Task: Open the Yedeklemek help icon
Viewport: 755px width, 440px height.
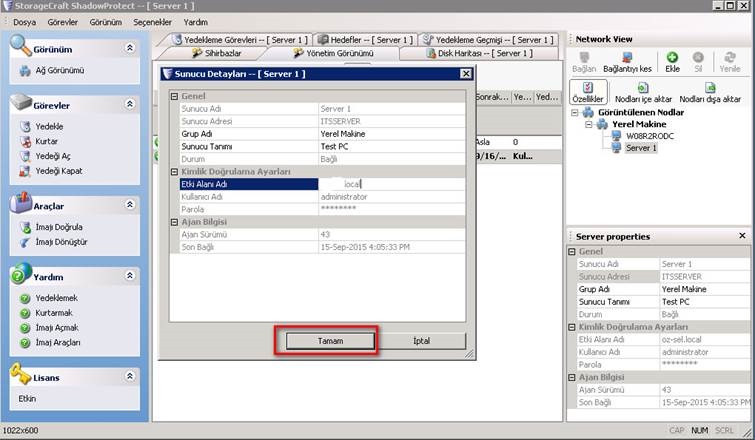Action: click(25, 298)
